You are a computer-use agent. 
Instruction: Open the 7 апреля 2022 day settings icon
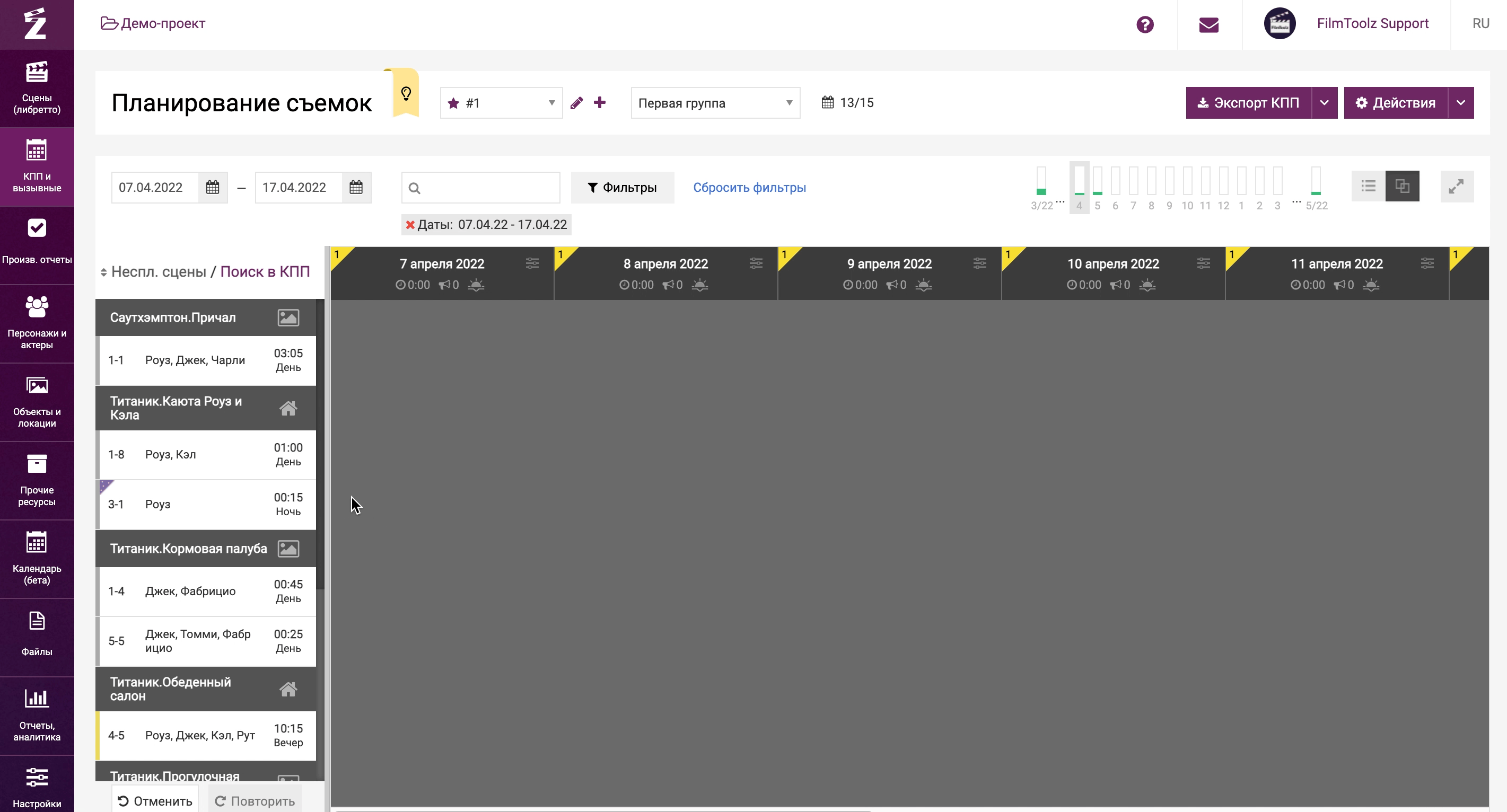[x=532, y=263]
